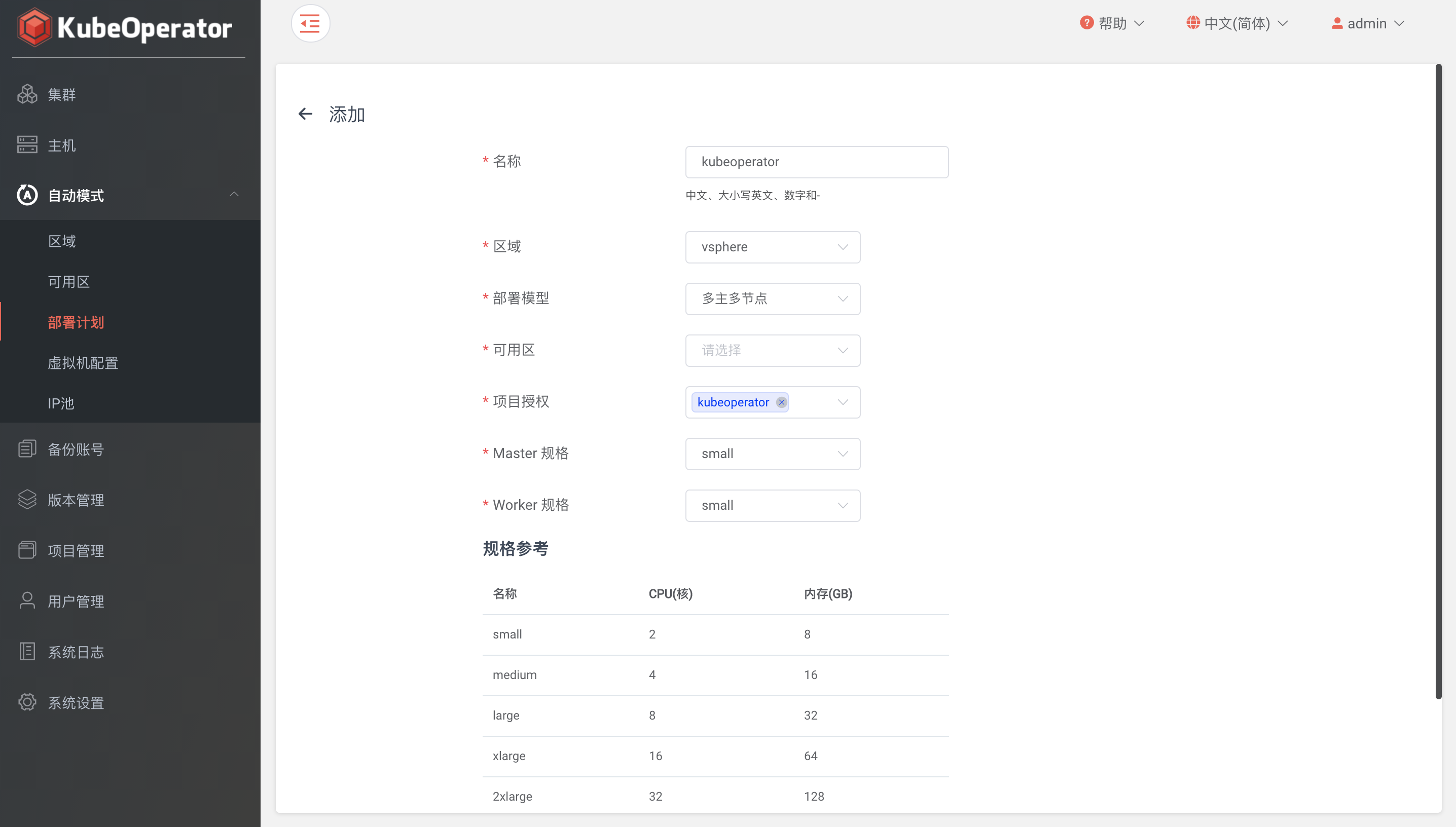Expand the Master 规格 small dropdown

[772, 454]
